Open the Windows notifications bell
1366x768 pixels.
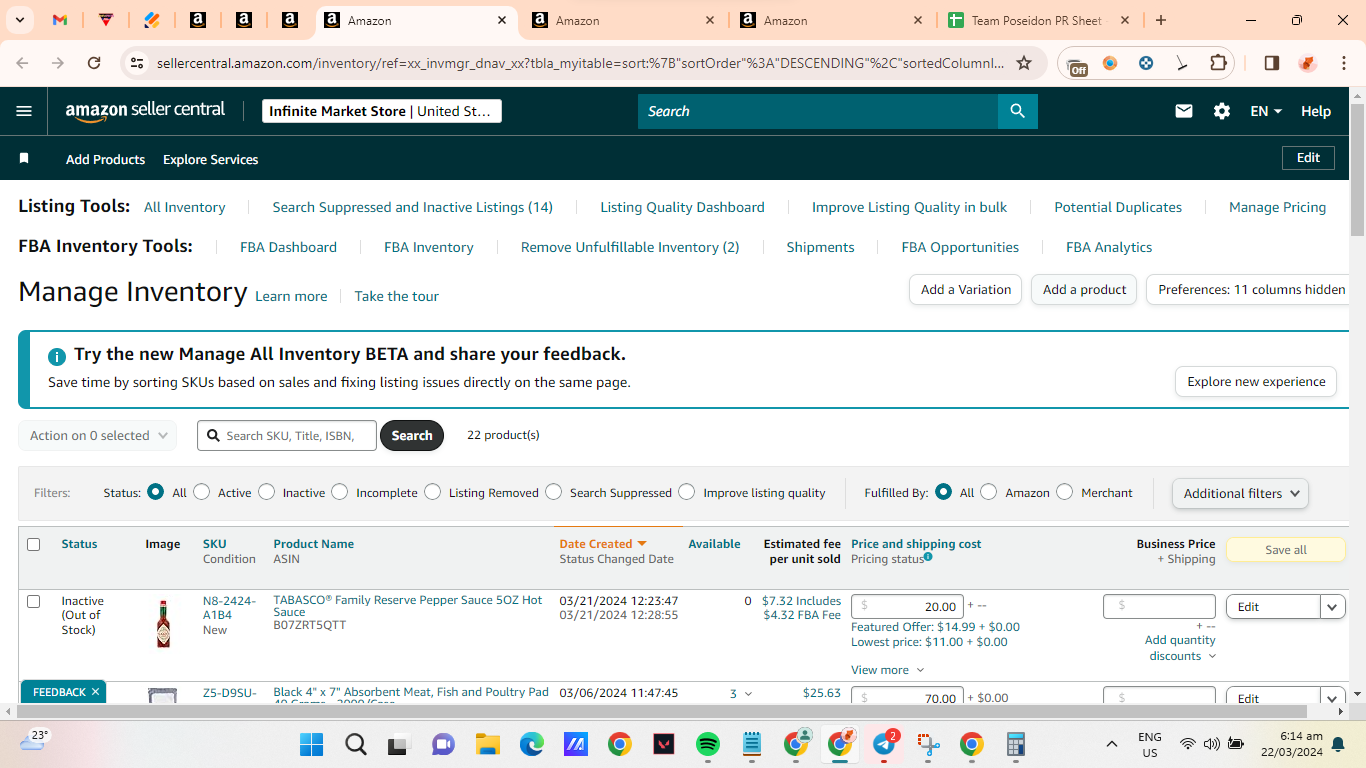[1338, 744]
